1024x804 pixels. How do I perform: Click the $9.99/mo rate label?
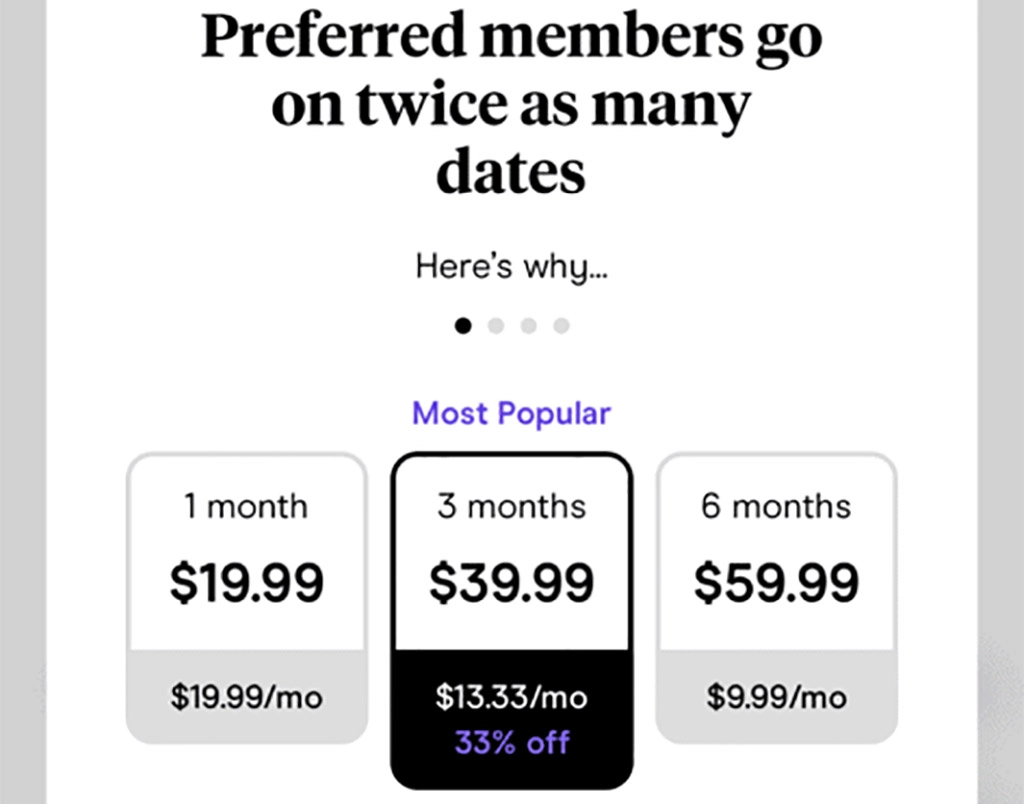778,697
